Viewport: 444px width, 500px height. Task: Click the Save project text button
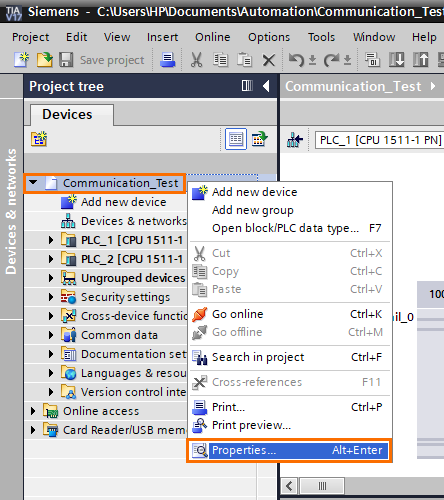(x=112, y=60)
